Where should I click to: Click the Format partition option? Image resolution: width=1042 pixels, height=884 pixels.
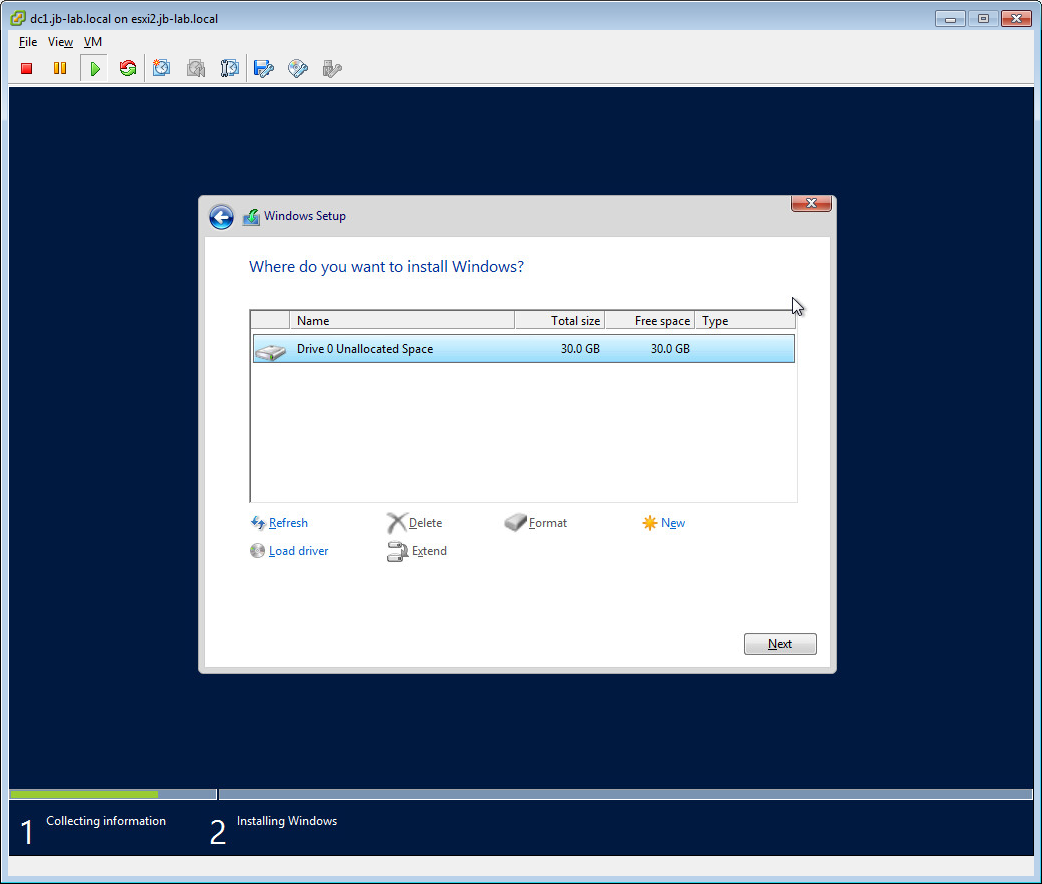click(548, 523)
